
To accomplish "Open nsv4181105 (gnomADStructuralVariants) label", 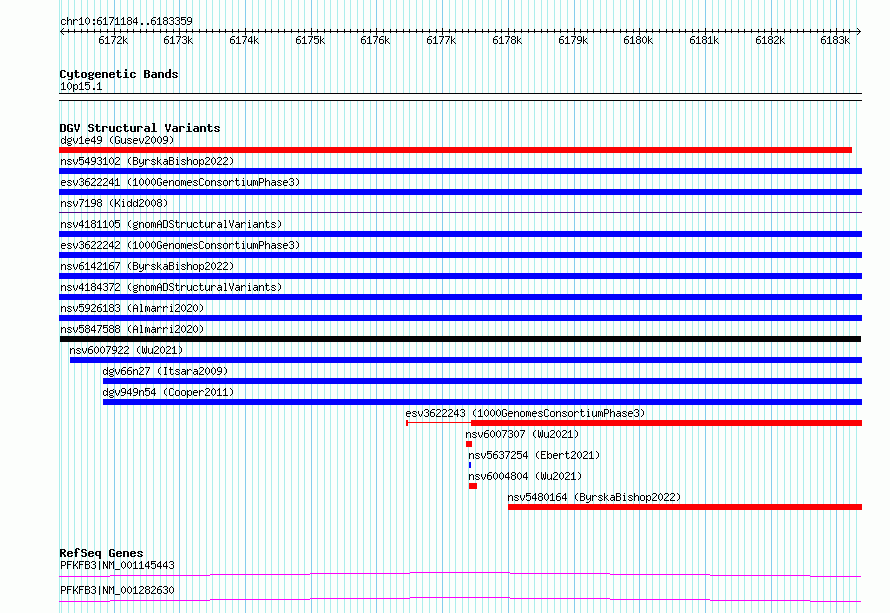I will pos(171,224).
